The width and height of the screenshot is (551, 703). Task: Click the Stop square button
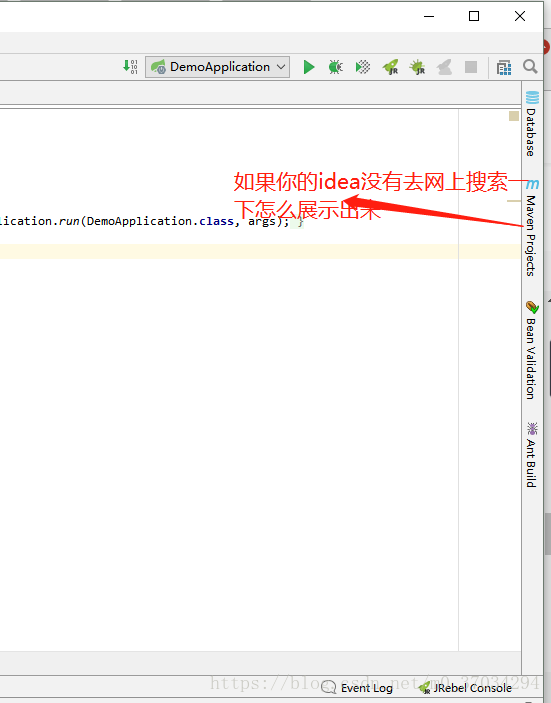(471, 67)
